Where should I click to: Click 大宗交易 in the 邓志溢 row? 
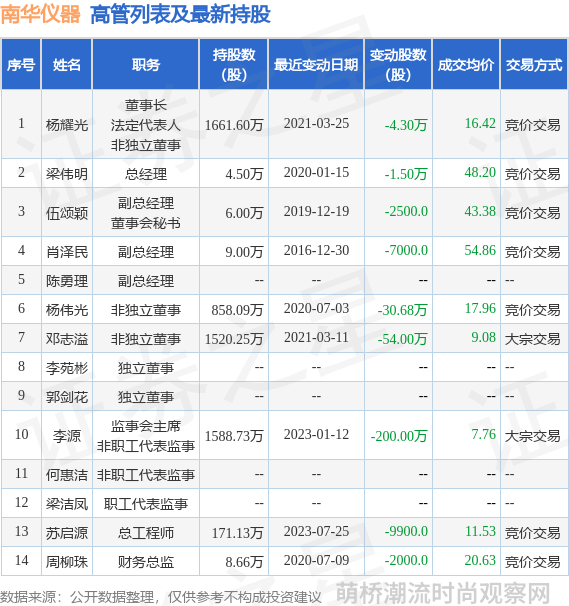click(x=532, y=339)
